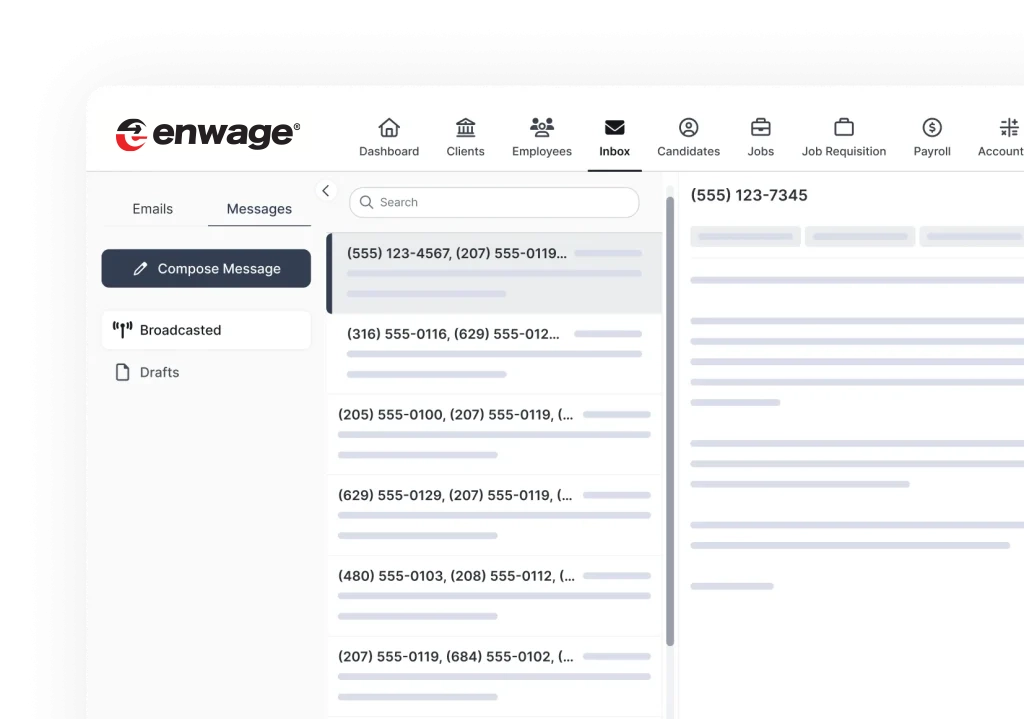Open the Drafts folder
Viewport: 1024px width, 719px height.
click(x=159, y=372)
